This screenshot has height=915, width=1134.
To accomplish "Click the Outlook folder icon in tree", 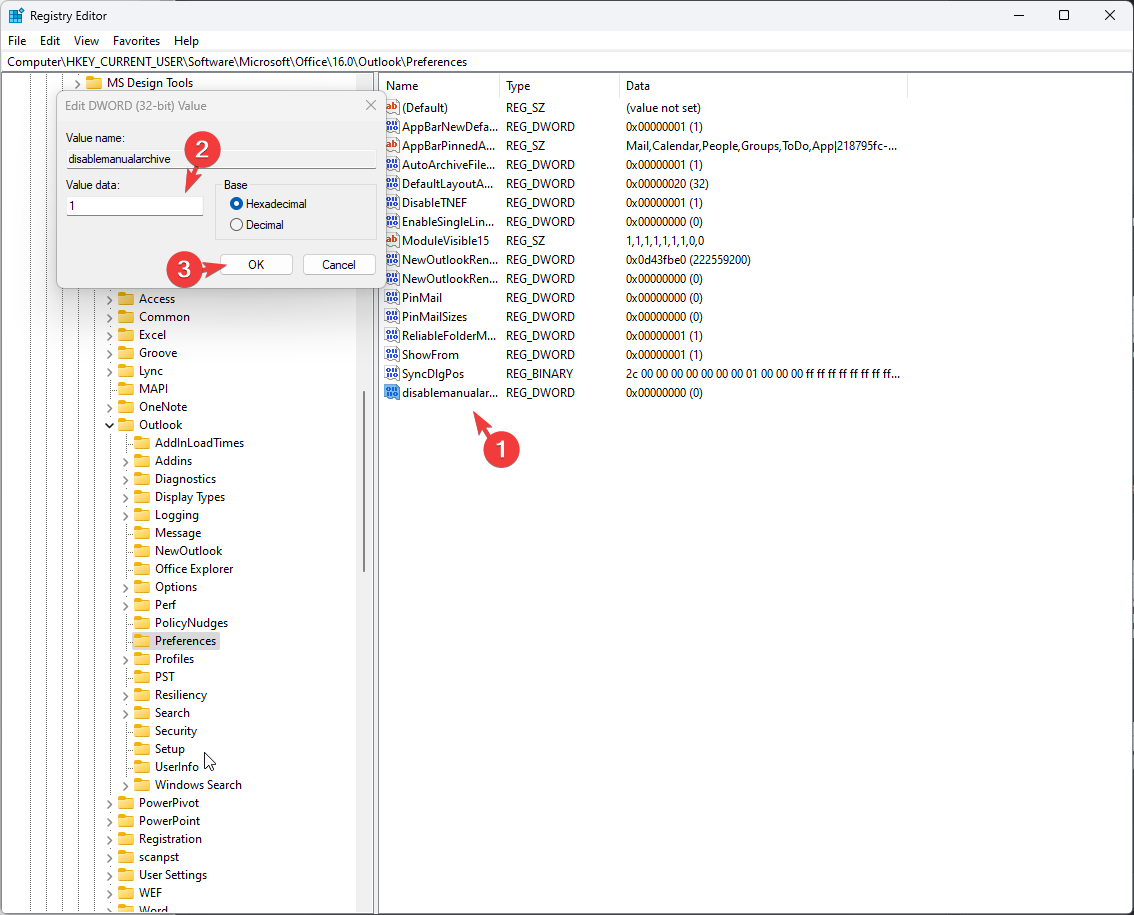I will pos(127,425).
